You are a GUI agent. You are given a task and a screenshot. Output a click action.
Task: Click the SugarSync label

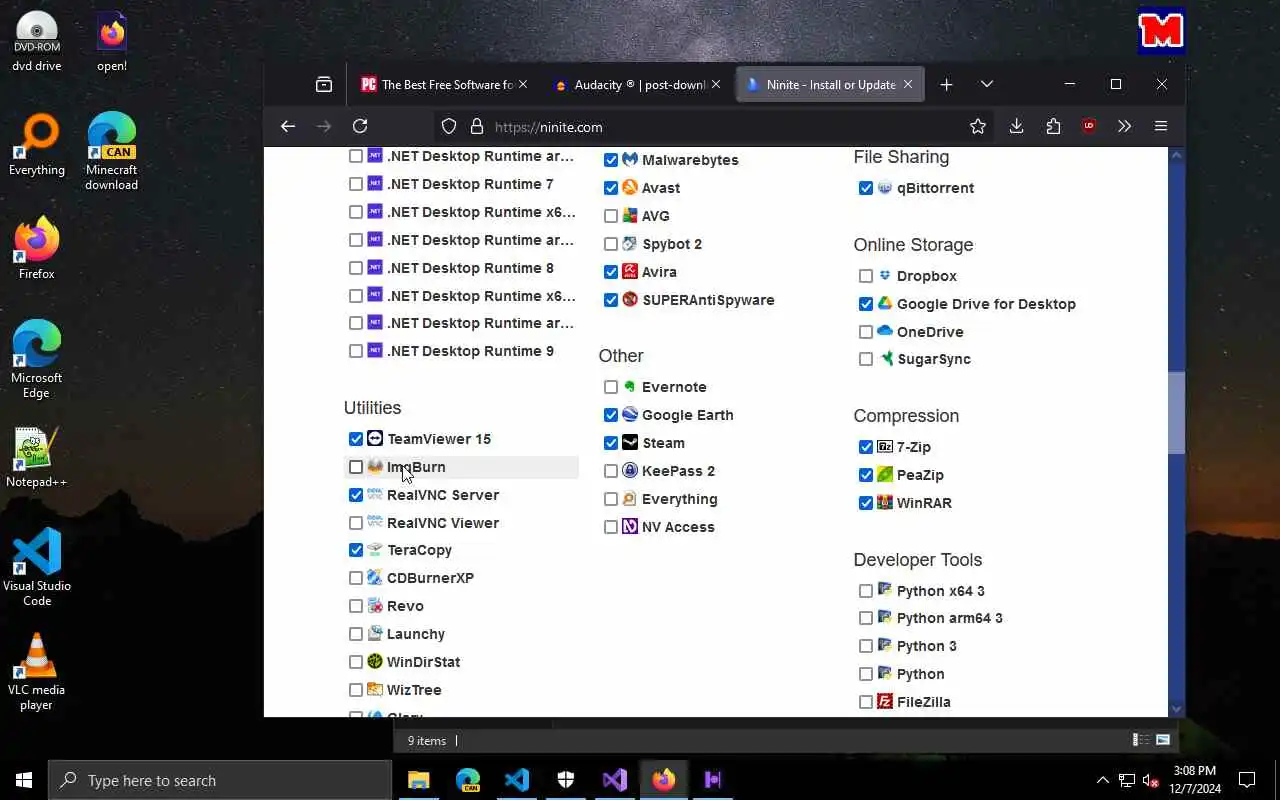point(934,359)
